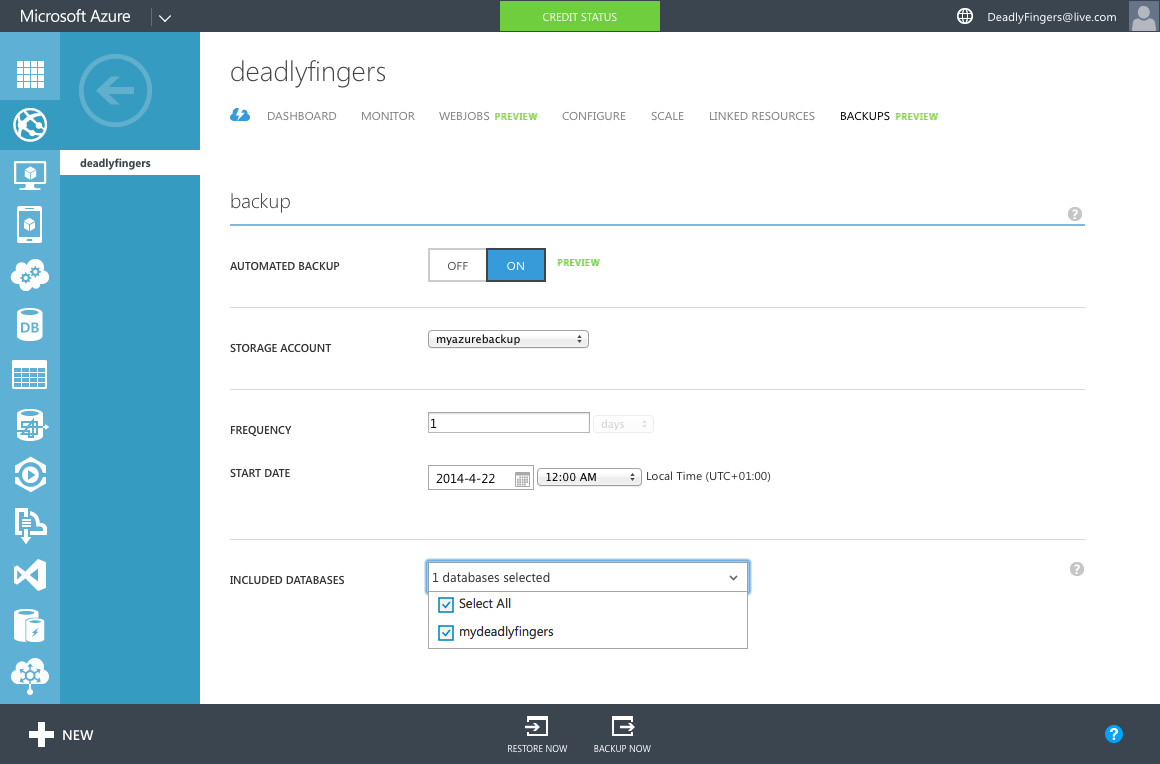This screenshot has width=1160, height=764.
Task: Open the myazurebackup storage account dropdown
Action: pyautogui.click(x=508, y=339)
